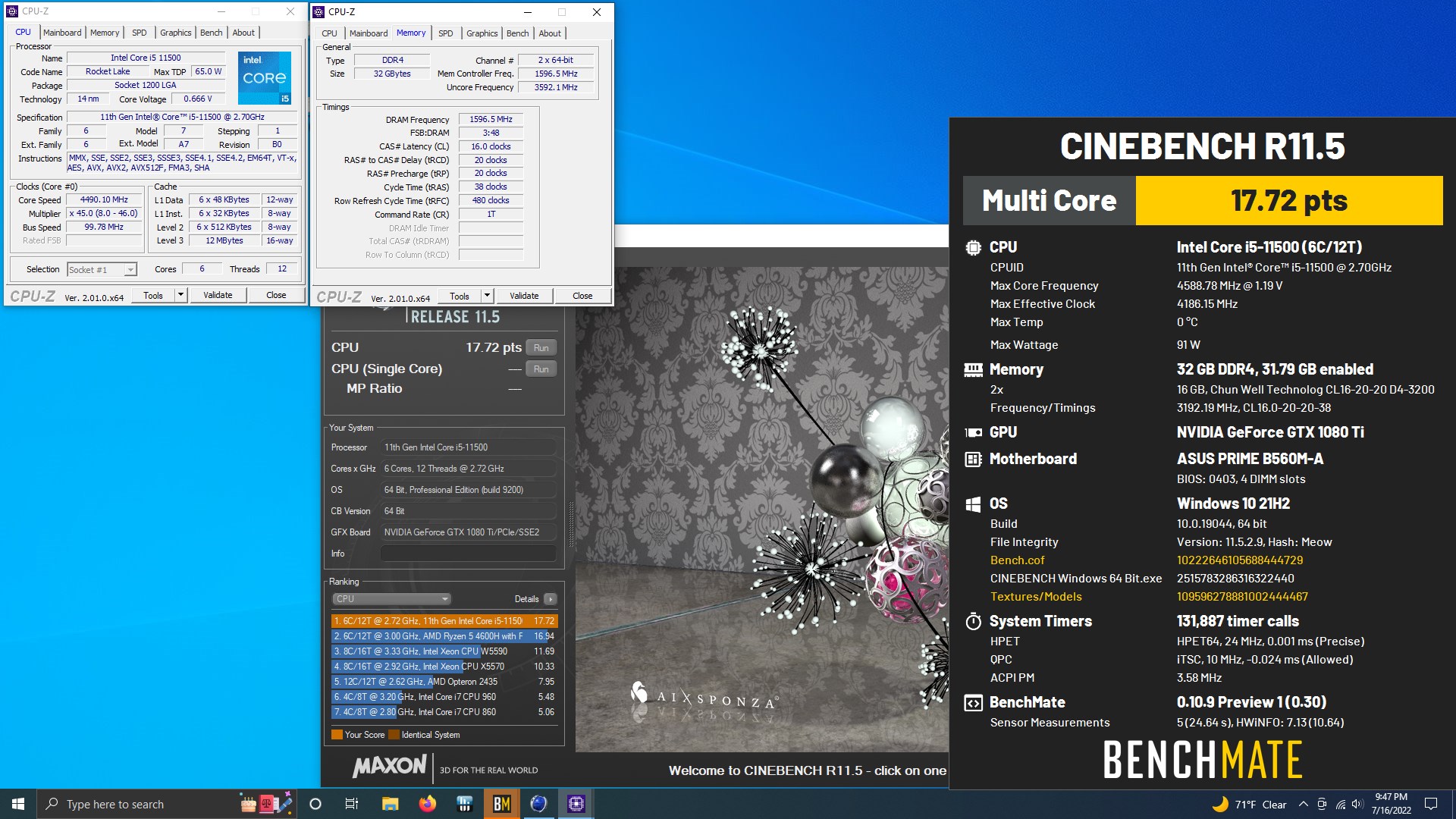The width and height of the screenshot is (1456, 819).
Task: Run the Cinebench CPU Single Core test
Action: point(541,369)
